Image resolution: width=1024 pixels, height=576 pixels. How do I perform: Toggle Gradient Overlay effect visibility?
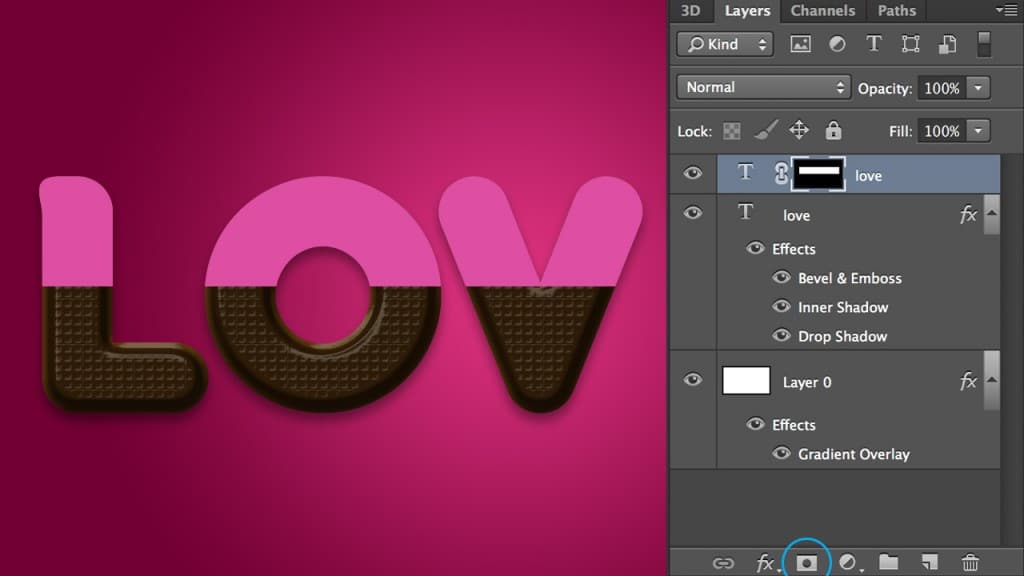point(781,454)
